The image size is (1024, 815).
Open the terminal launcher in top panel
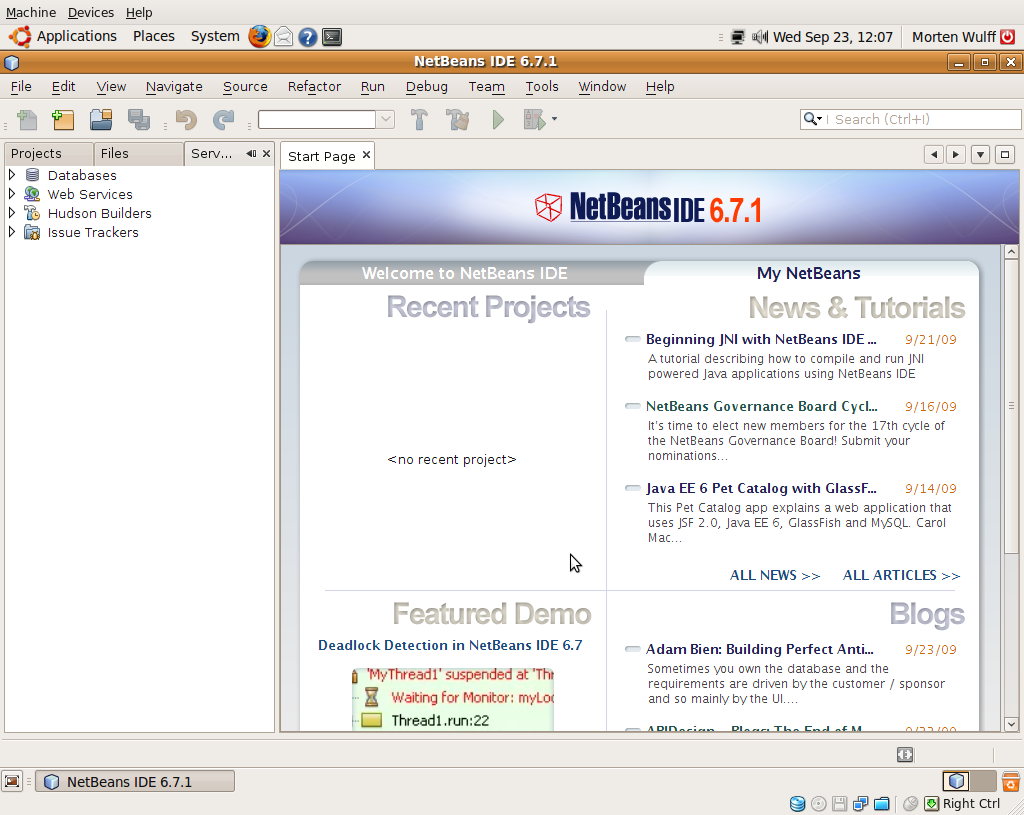[332, 37]
